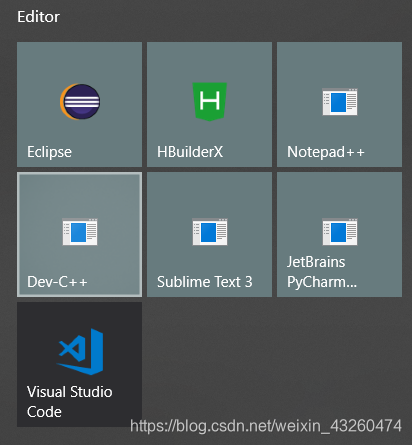Click the JetBrains PyCharm... label text
The height and width of the screenshot is (445, 412).
tap(322, 272)
